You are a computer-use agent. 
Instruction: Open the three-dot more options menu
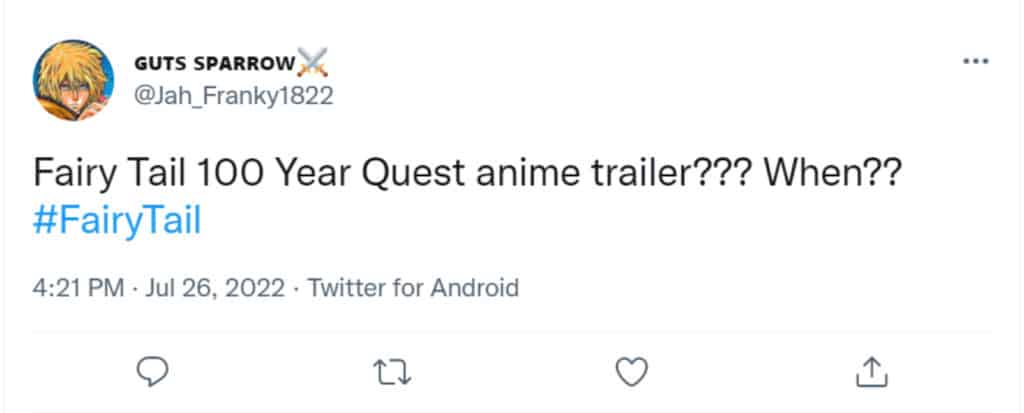point(975,62)
